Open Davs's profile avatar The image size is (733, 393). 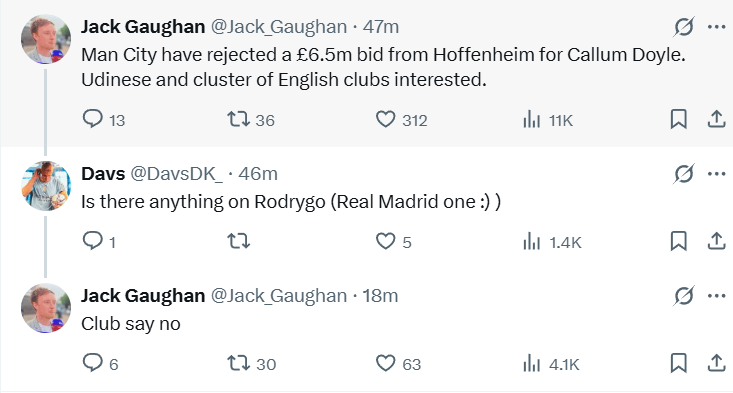click(46, 186)
